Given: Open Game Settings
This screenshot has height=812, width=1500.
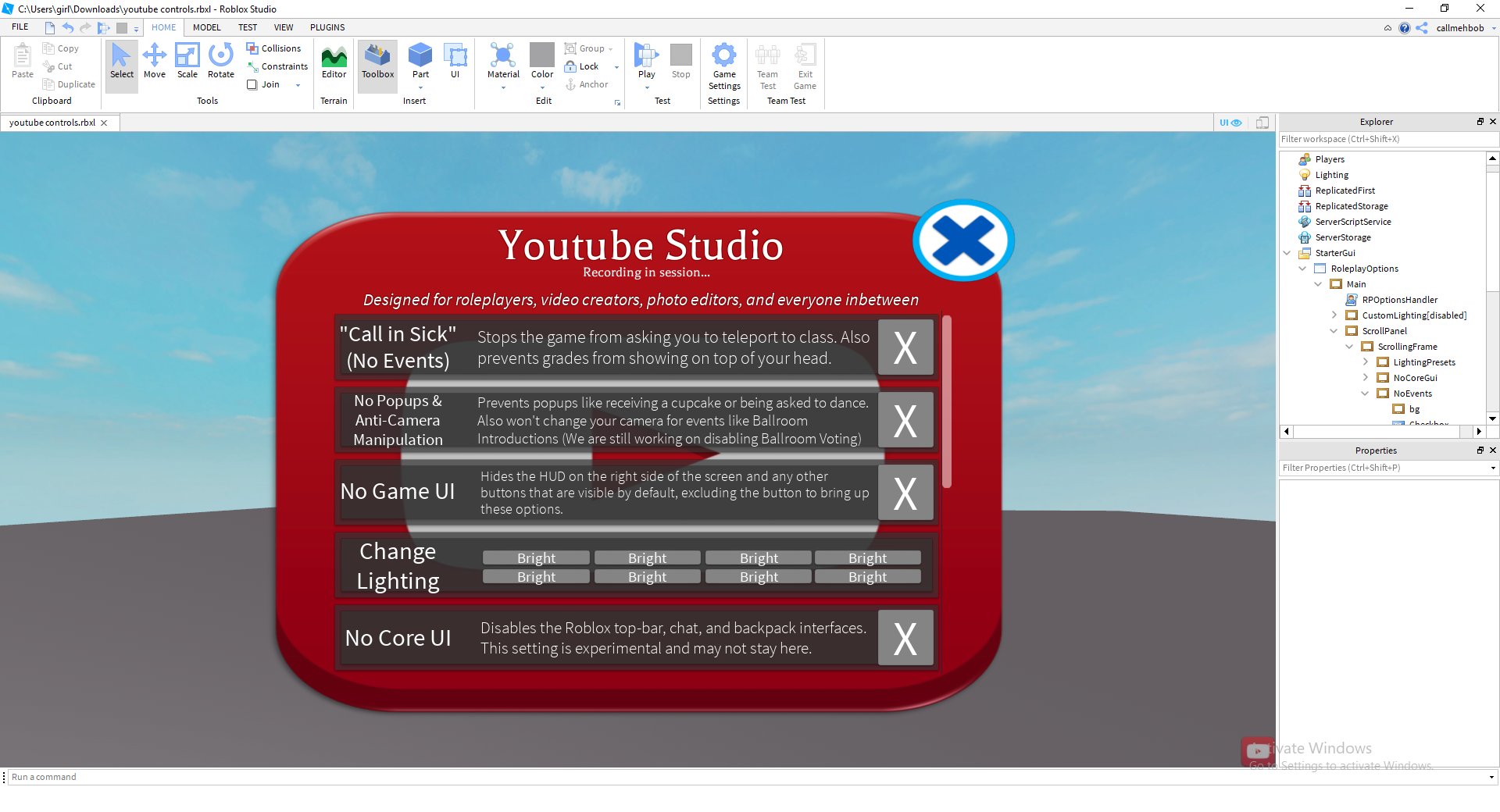Looking at the screenshot, I should click(x=724, y=66).
